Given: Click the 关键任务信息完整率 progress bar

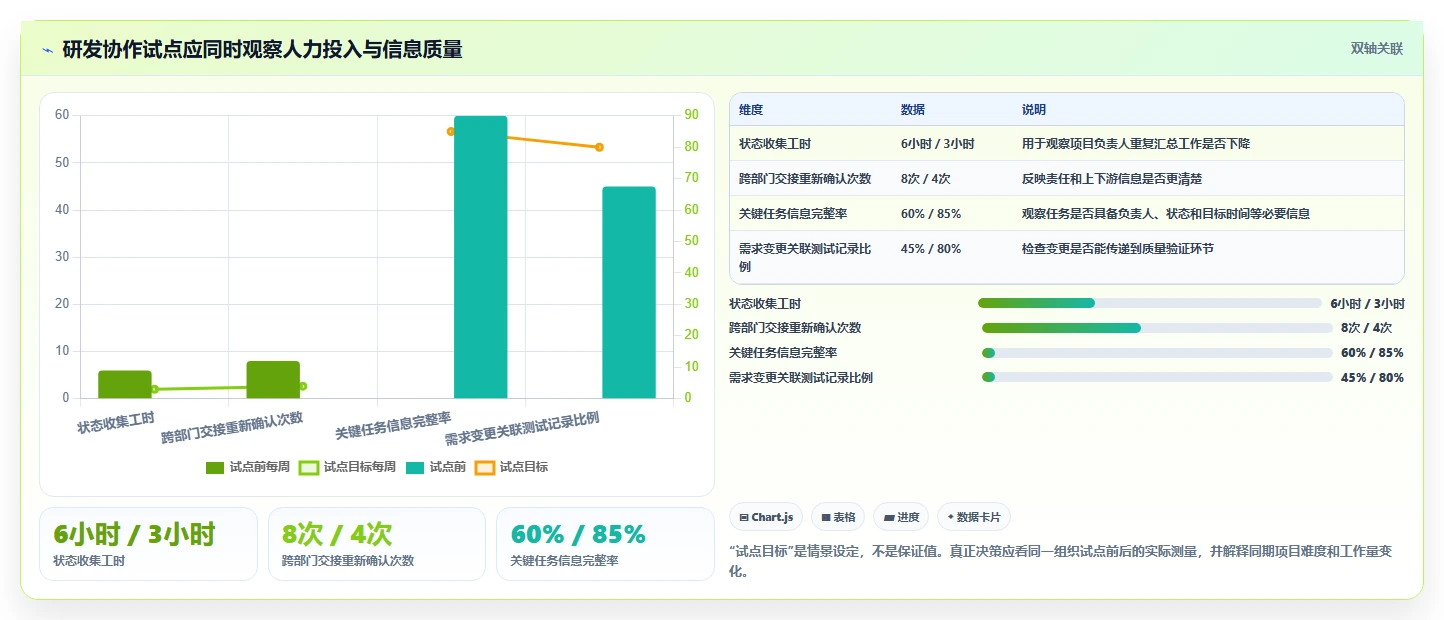Looking at the screenshot, I should (1157, 353).
